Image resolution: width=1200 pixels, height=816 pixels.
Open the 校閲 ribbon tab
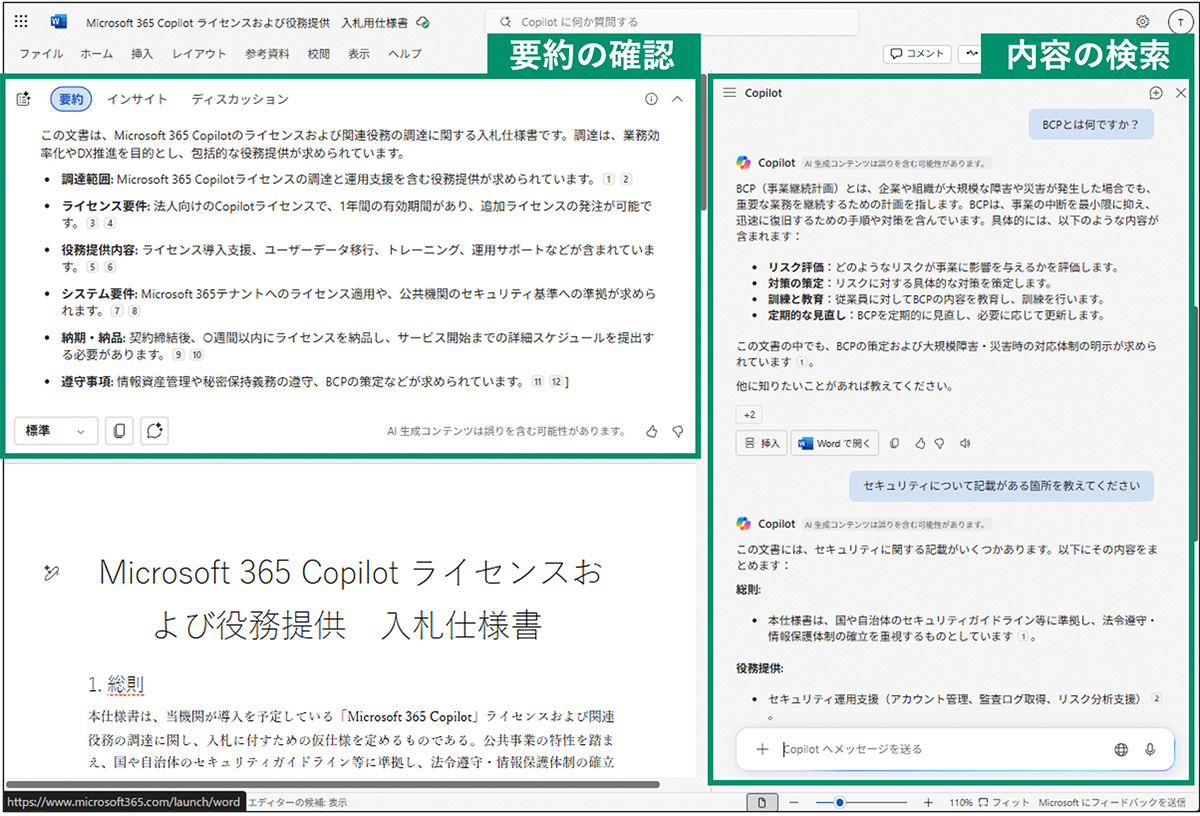point(318,54)
